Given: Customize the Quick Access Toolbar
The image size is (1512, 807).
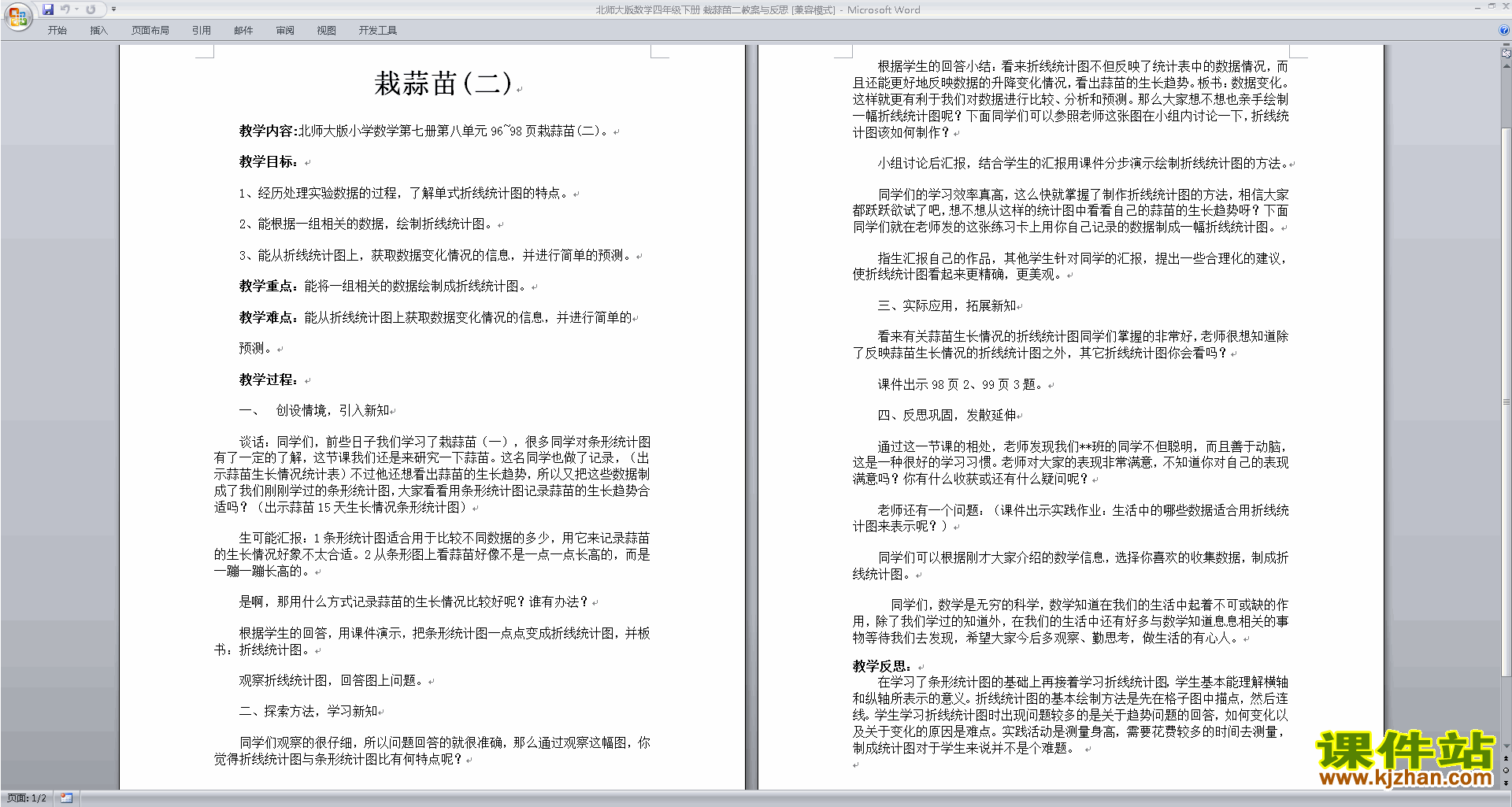Looking at the screenshot, I should point(113,9).
